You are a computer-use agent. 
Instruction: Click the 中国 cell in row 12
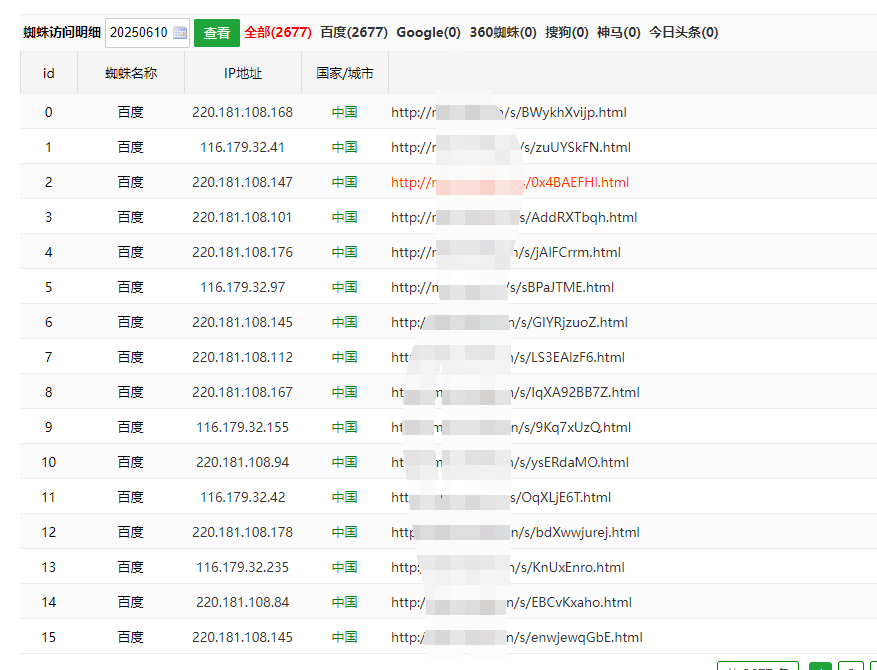(x=345, y=532)
